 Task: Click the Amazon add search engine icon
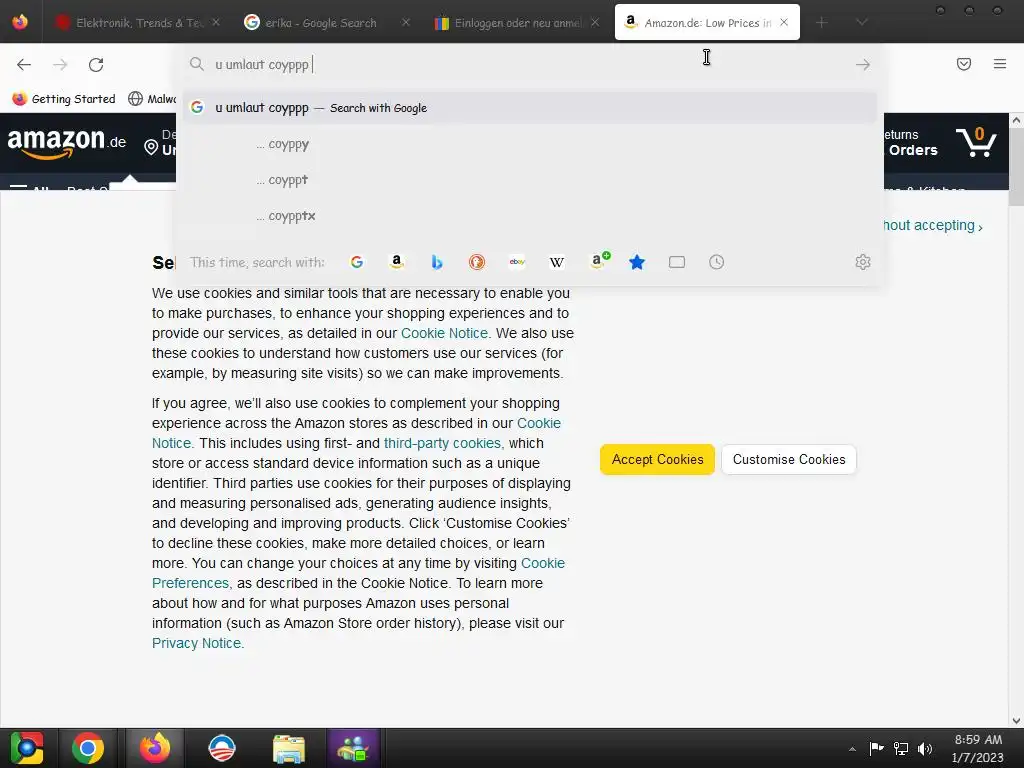point(600,261)
